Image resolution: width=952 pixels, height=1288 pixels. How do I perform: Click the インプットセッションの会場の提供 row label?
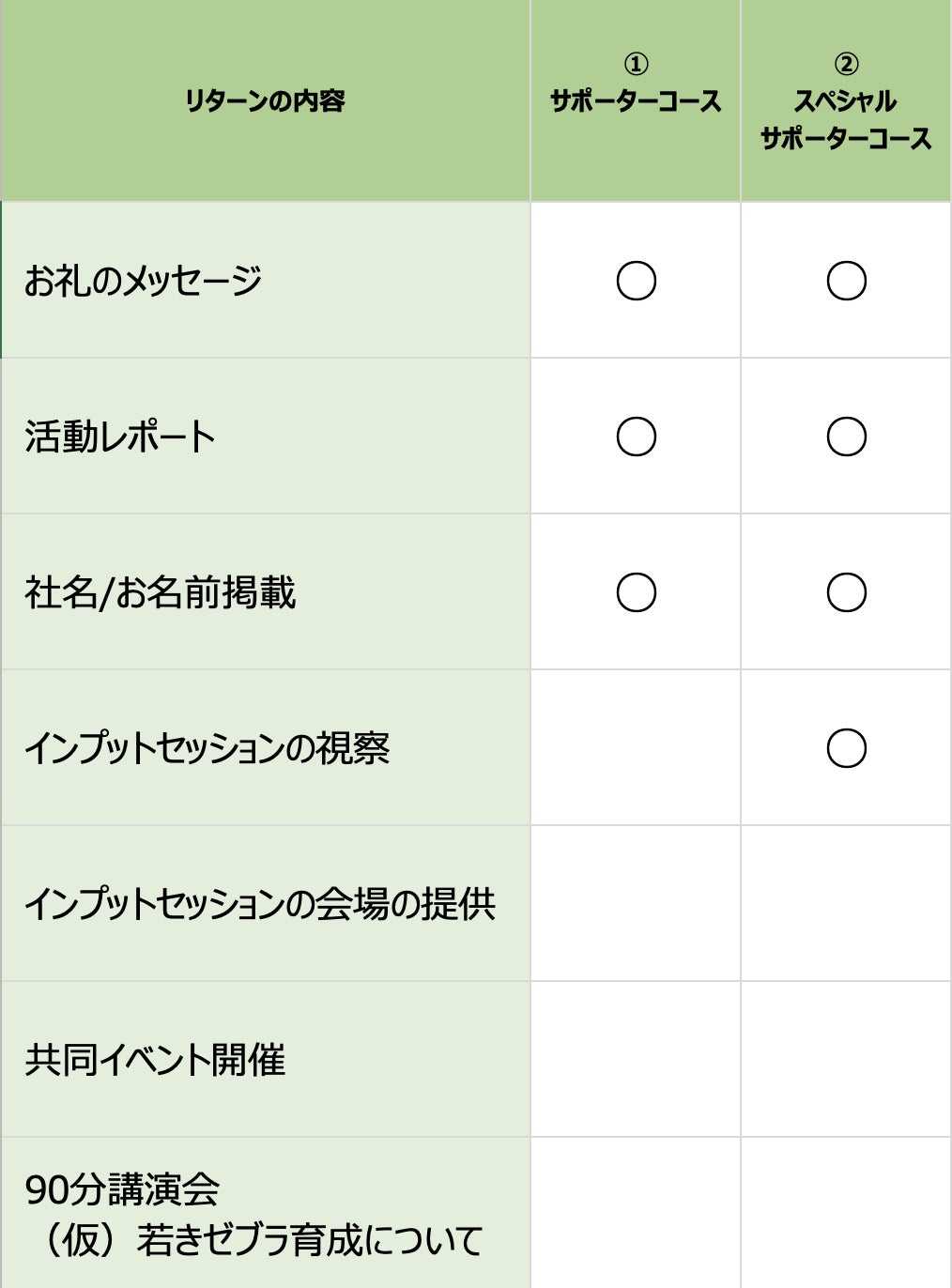[260, 904]
